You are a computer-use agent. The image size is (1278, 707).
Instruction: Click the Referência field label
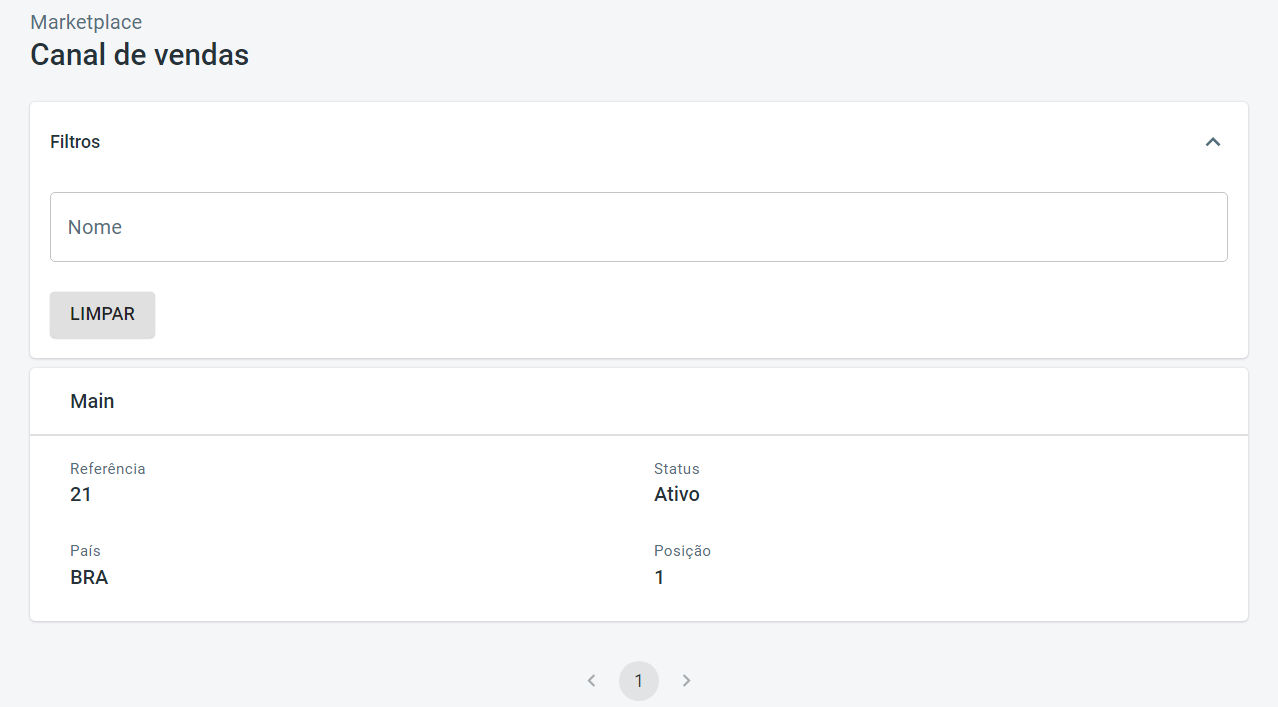pyautogui.click(x=108, y=469)
